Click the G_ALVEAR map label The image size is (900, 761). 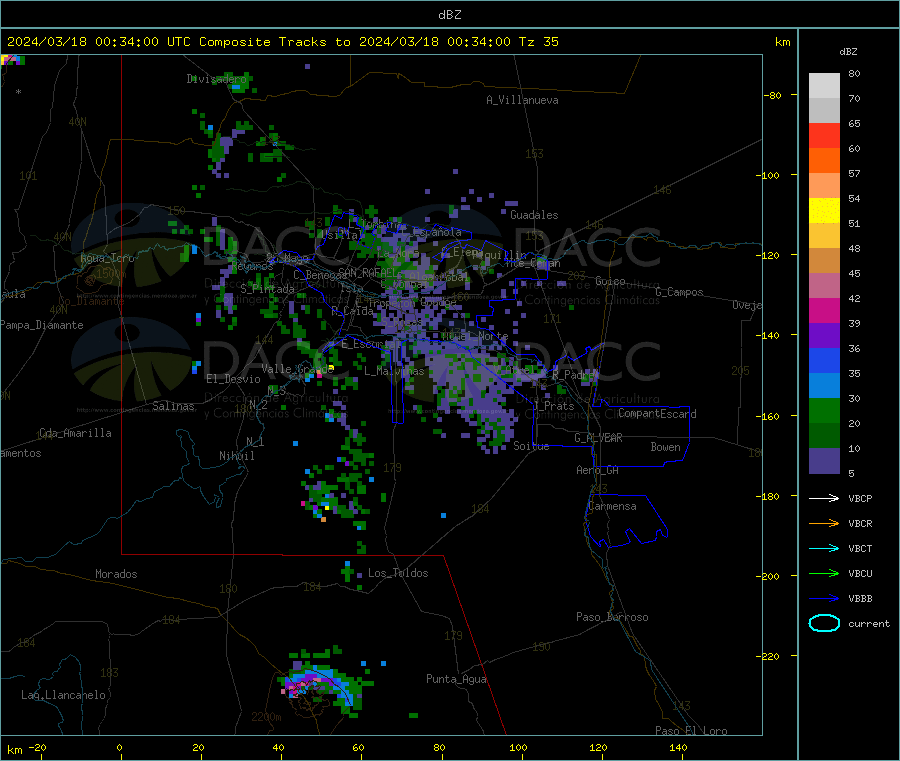598,438
